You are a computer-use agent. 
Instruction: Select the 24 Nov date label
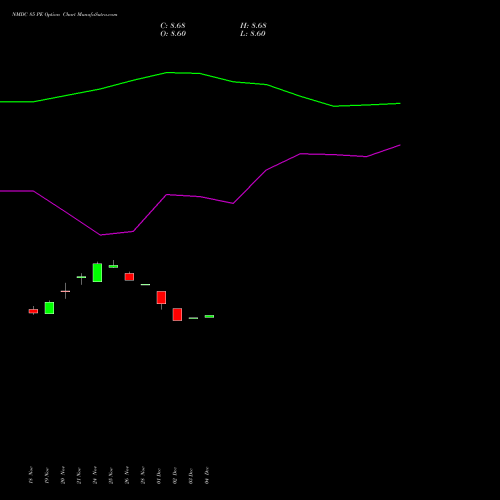tap(95, 475)
